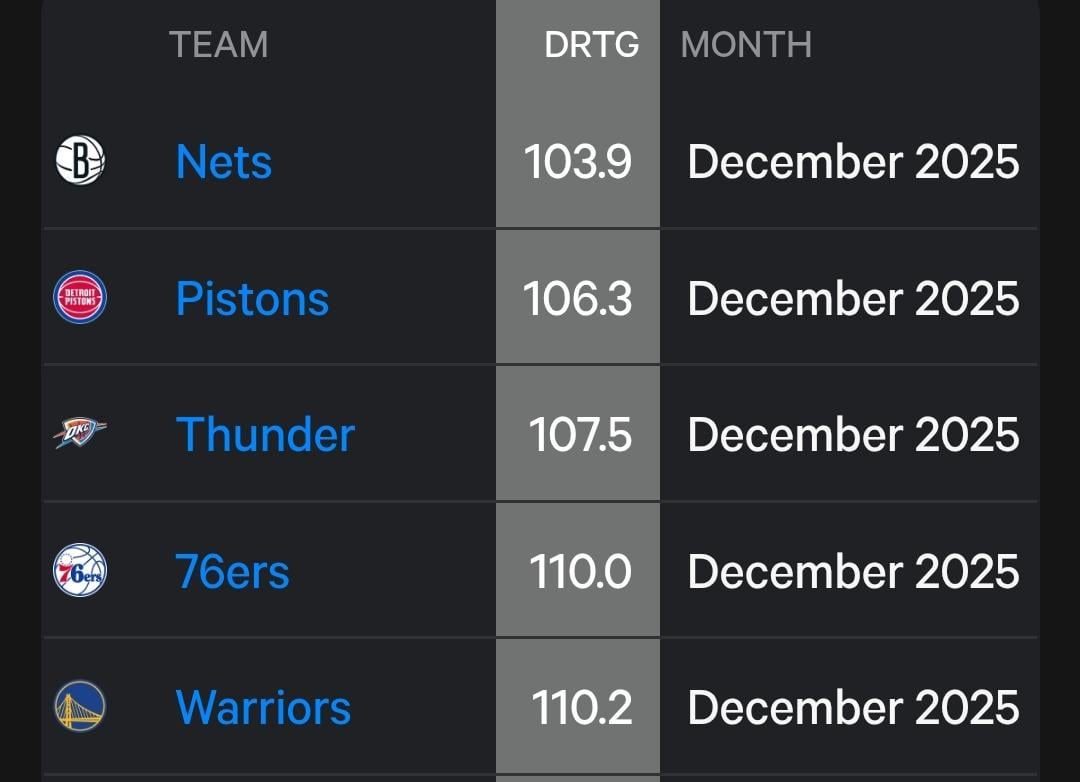
Task: Open the Warriors team link
Action: coord(262,706)
